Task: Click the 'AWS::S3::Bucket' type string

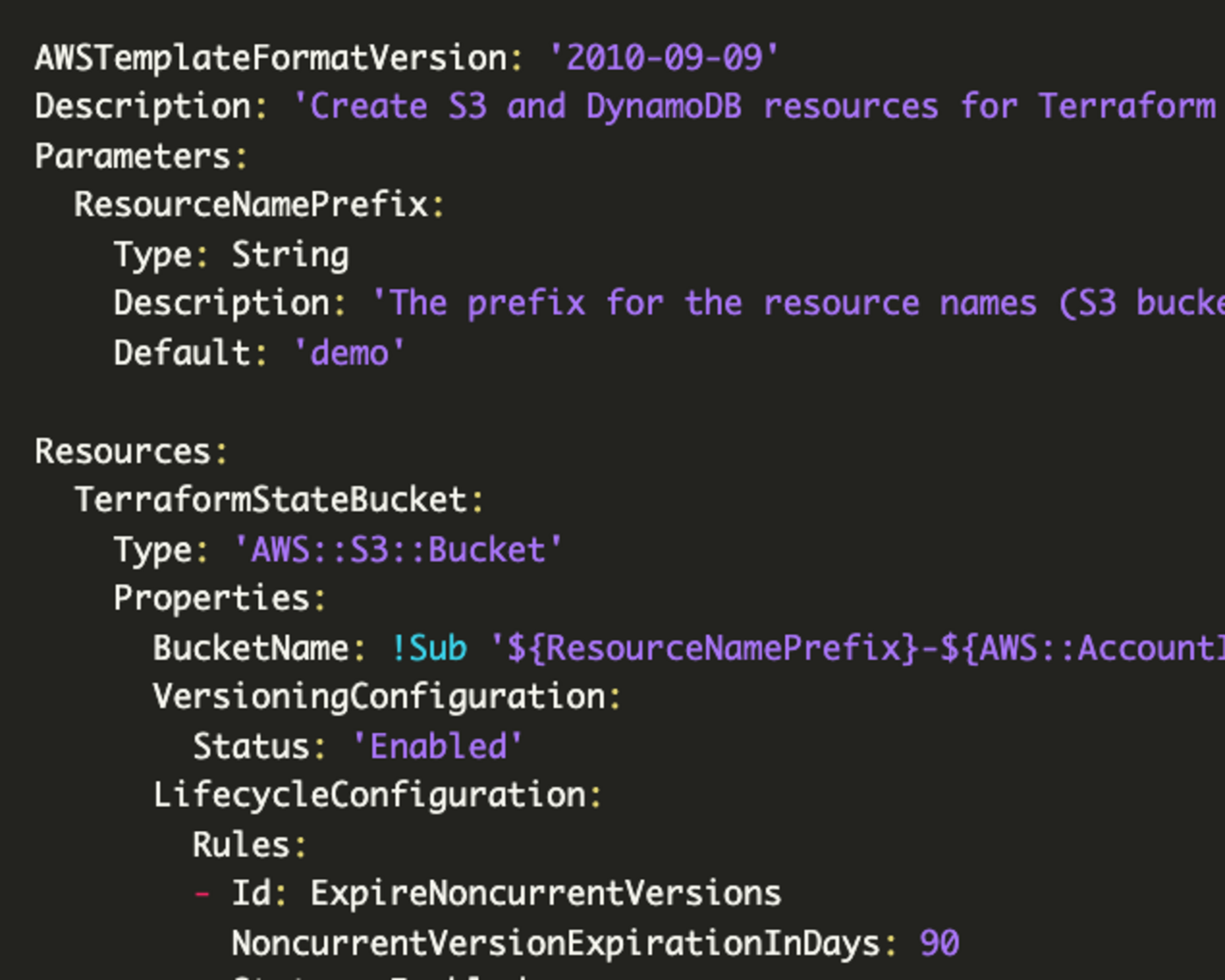Action: (399, 549)
